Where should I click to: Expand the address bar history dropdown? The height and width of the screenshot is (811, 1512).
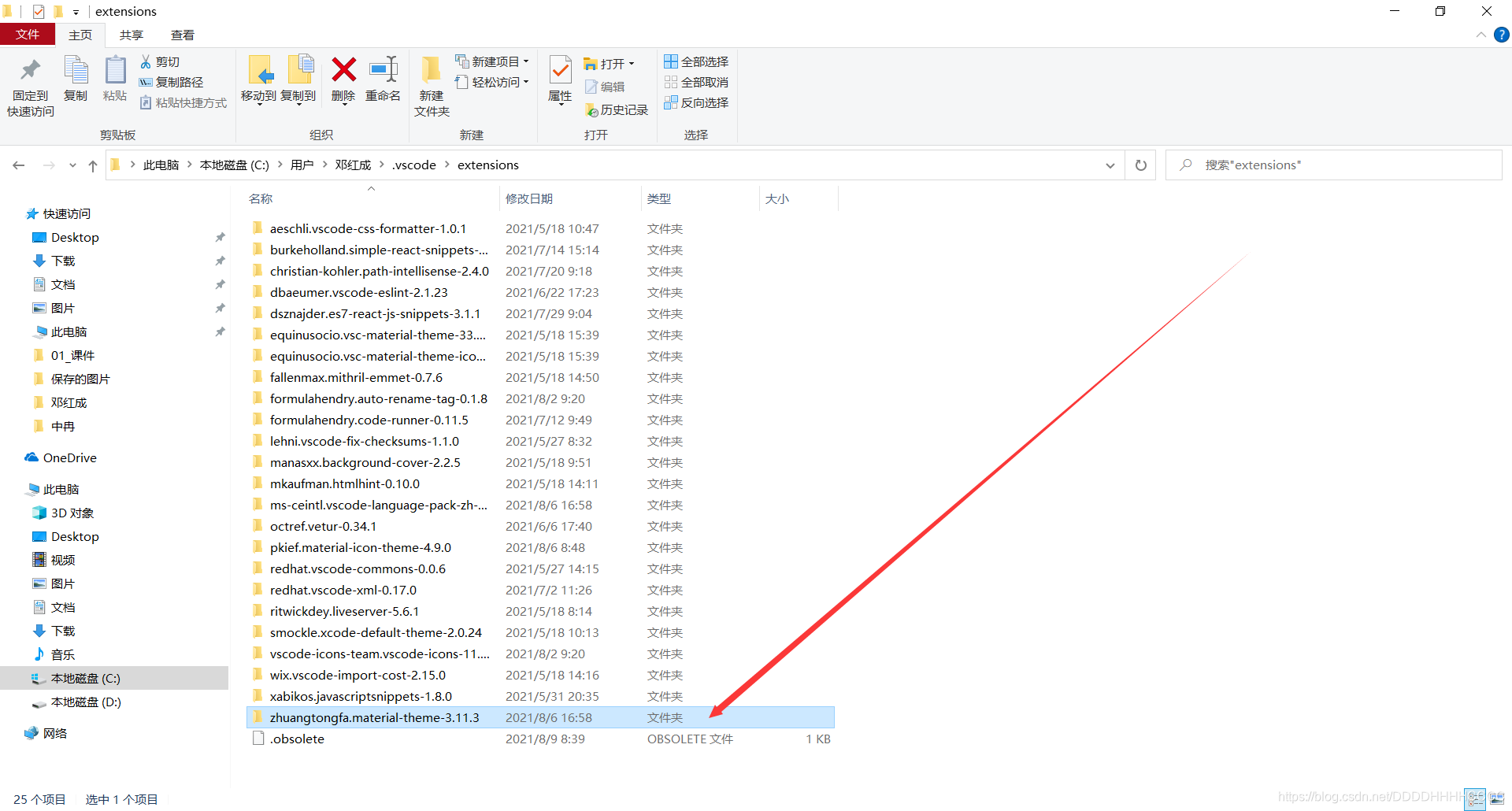pos(1110,165)
